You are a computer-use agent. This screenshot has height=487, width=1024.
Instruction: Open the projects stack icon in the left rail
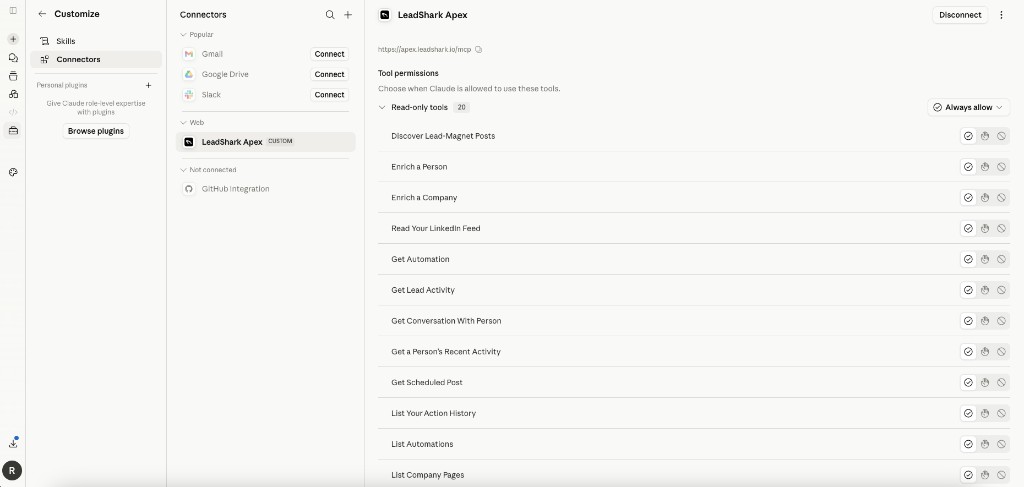coord(13,76)
